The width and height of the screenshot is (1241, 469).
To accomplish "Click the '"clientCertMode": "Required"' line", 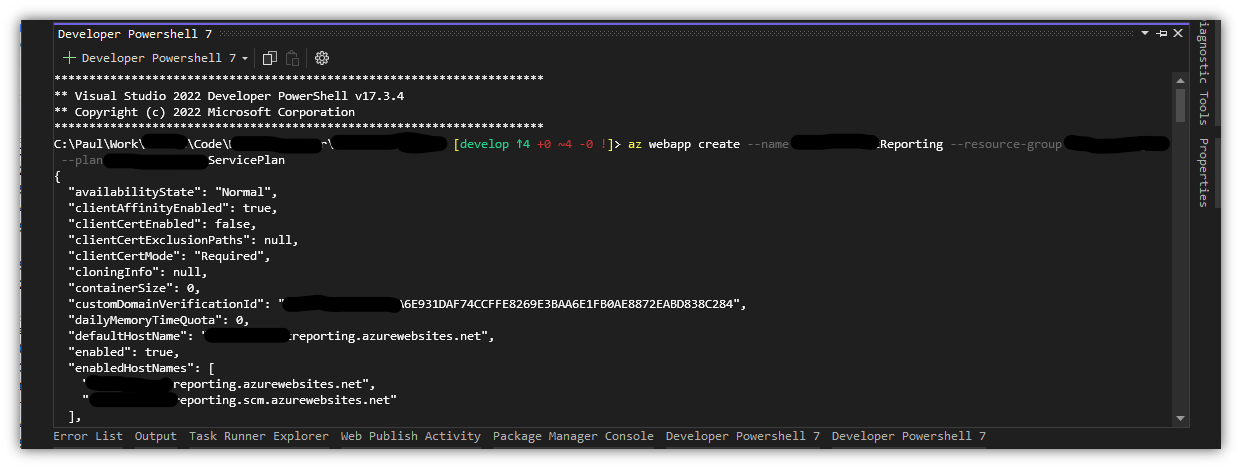I will click(168, 256).
